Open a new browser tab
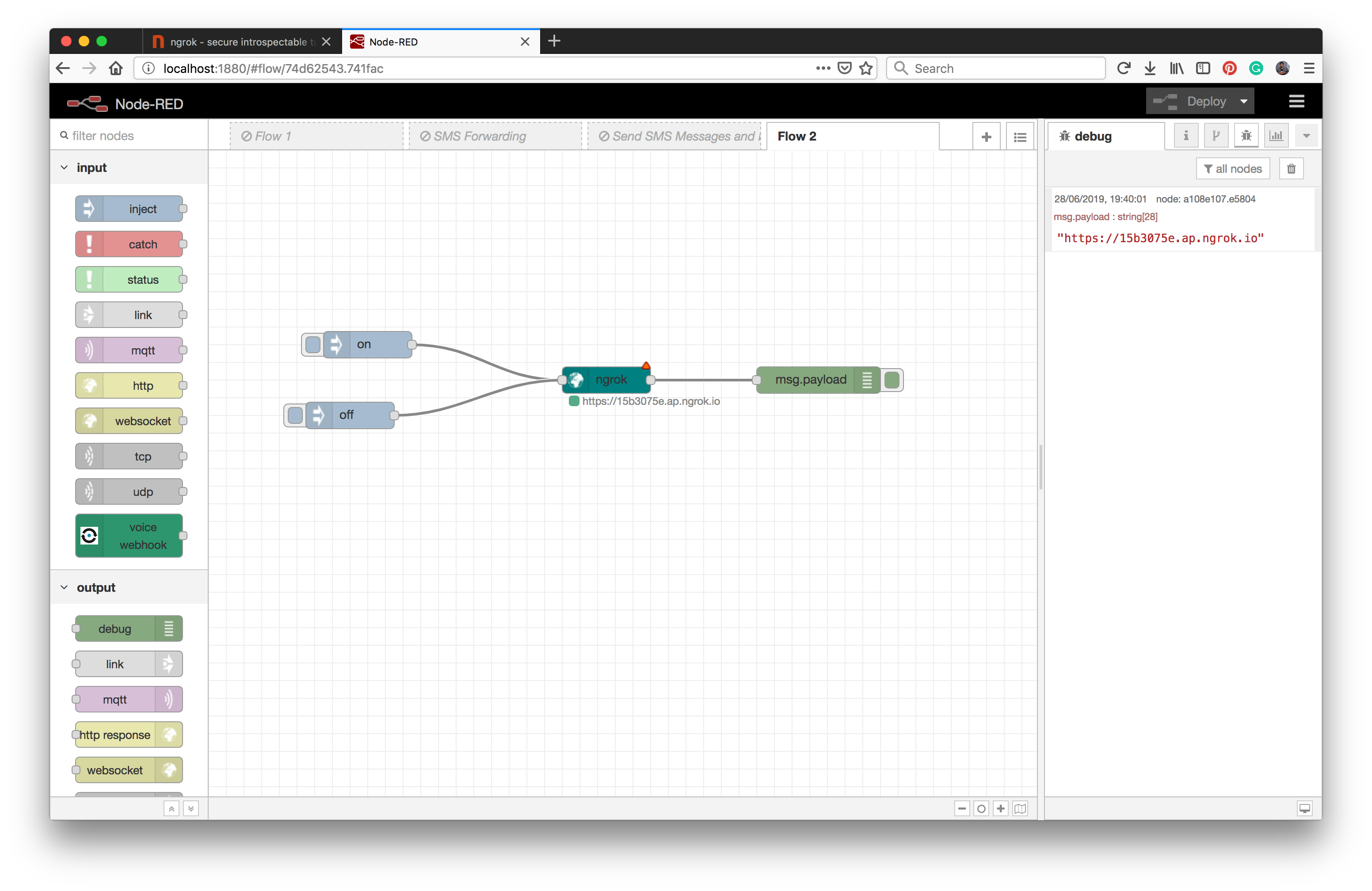Viewport: 1372px width, 891px height. (554, 41)
